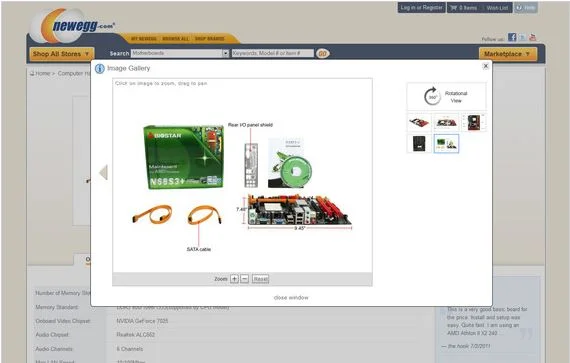
Task: Click the Facebook follow icon
Action: pos(512,37)
